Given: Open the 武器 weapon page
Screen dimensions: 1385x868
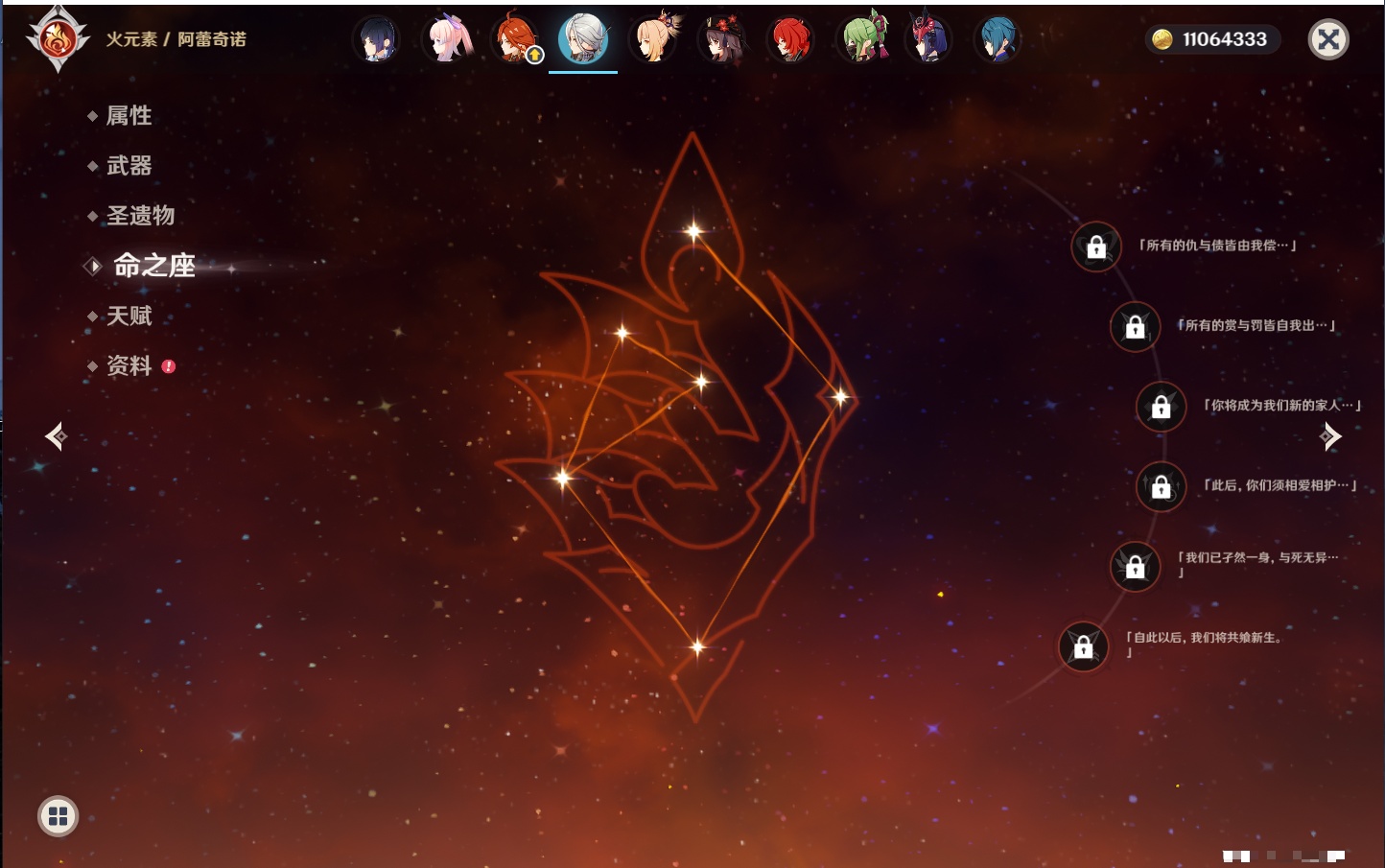Looking at the screenshot, I should (x=129, y=165).
